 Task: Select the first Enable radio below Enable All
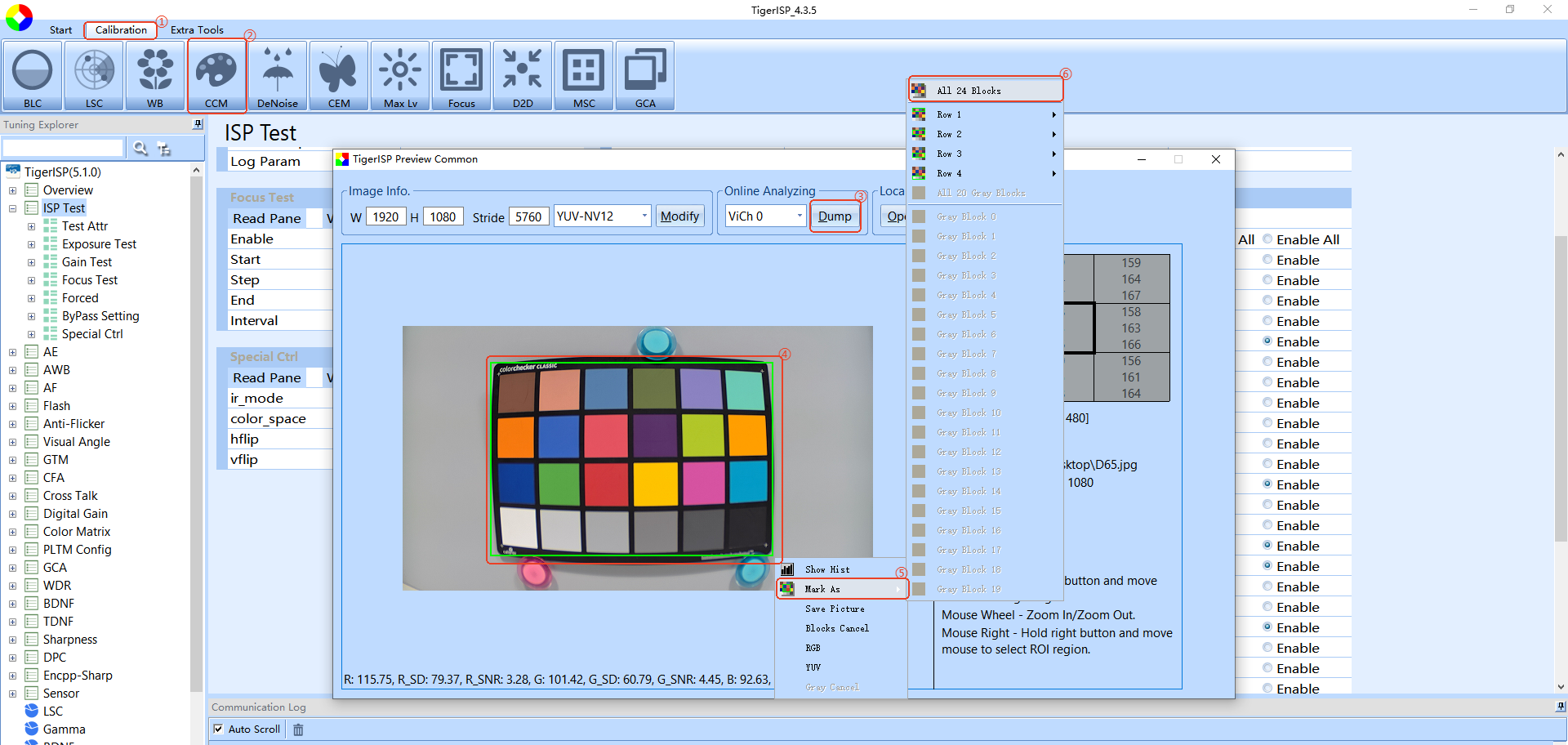pos(1267,260)
